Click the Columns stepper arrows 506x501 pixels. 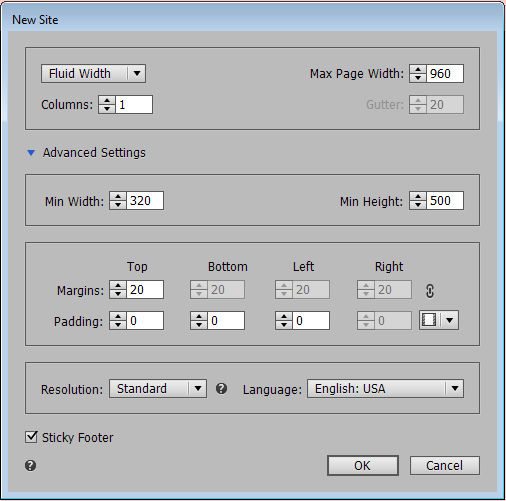[x=107, y=105]
